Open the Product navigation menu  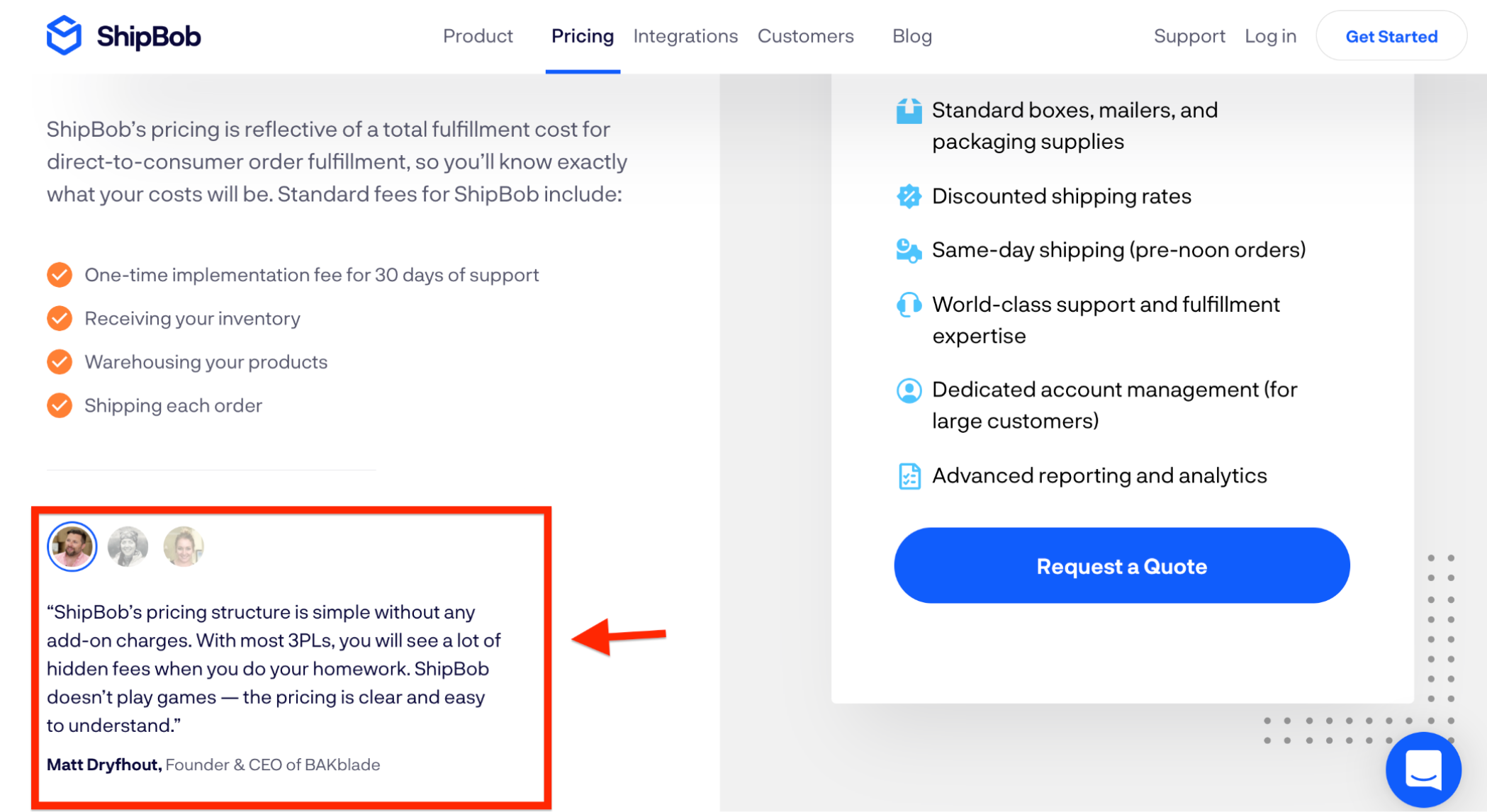tap(478, 36)
